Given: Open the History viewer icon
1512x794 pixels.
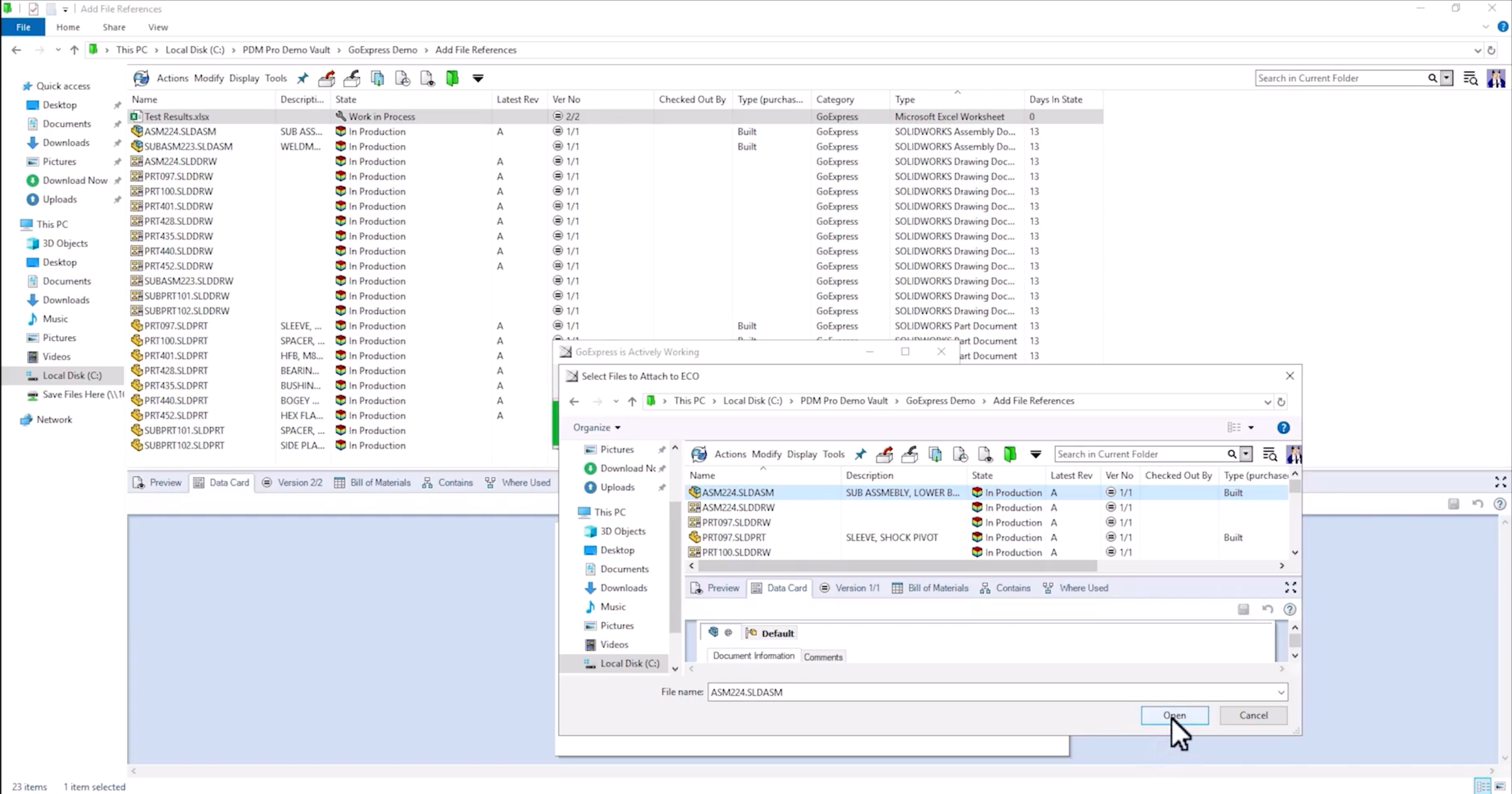Looking at the screenshot, I should coord(427,78).
